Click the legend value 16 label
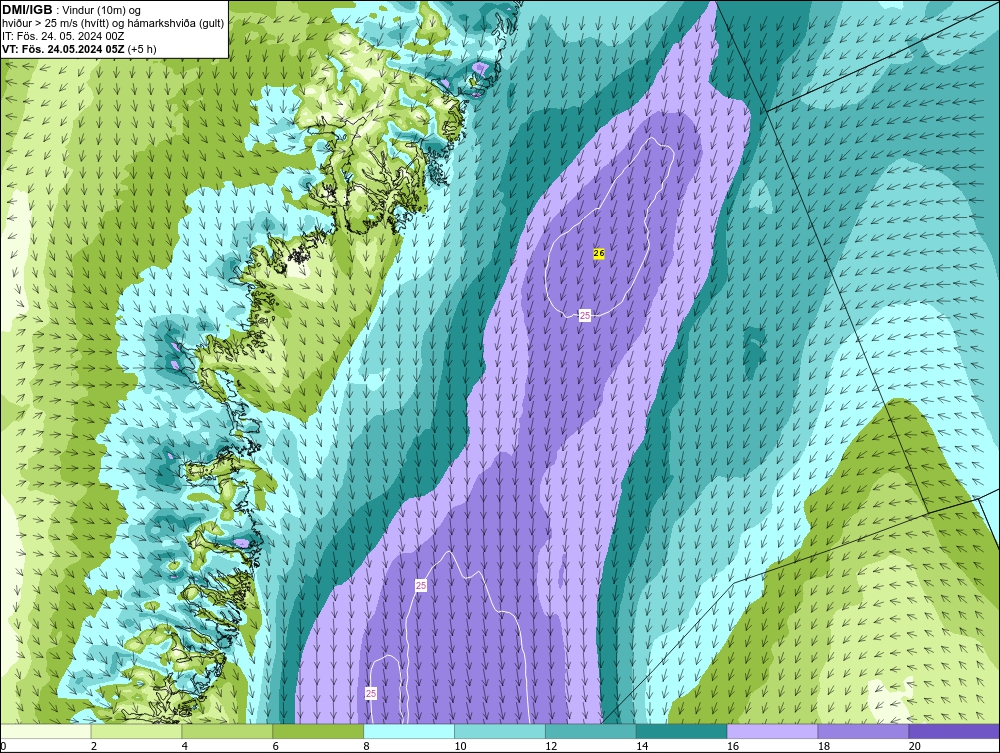Screen dimensions: 1000x753 click(x=733, y=746)
